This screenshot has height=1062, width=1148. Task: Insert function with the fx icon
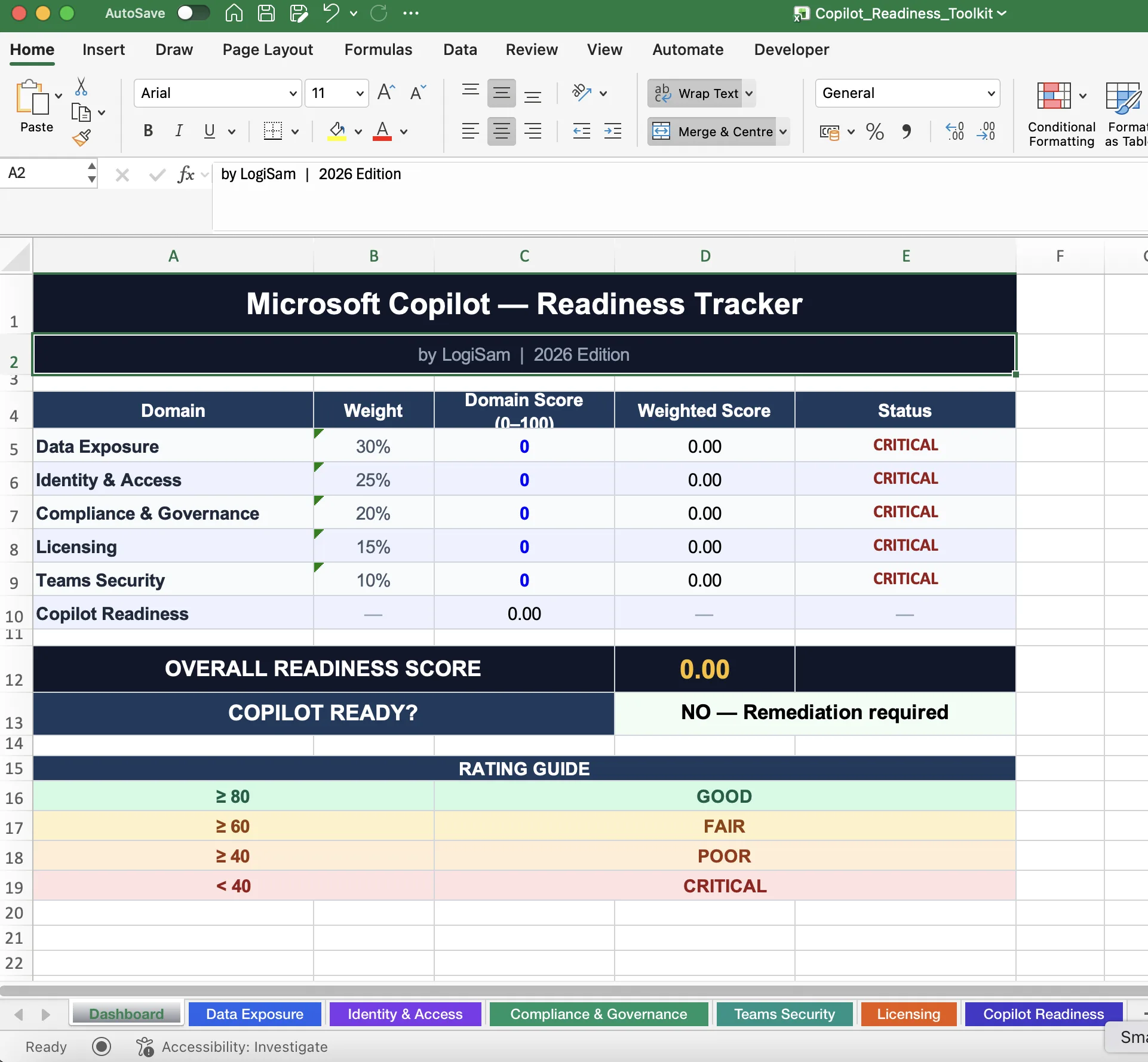coord(186,174)
